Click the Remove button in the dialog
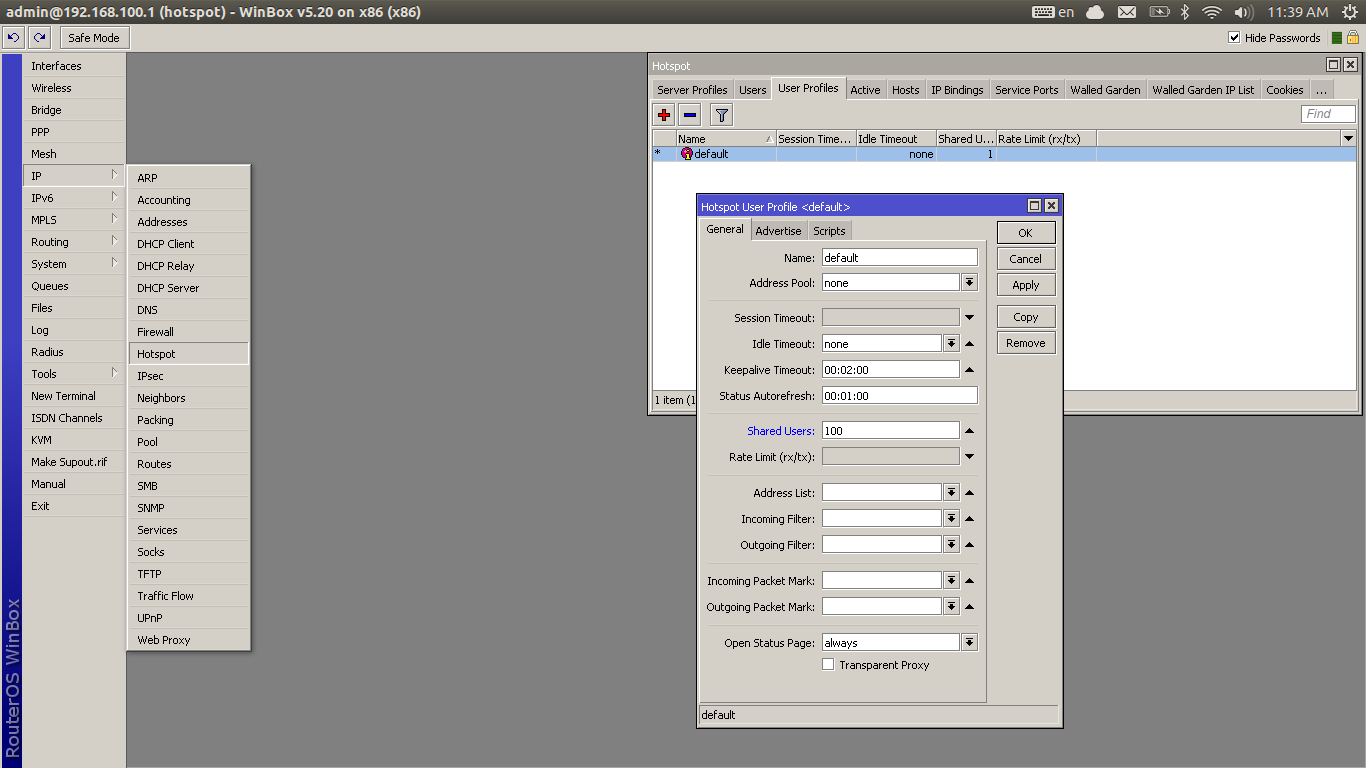The height and width of the screenshot is (768, 1366). tap(1026, 343)
